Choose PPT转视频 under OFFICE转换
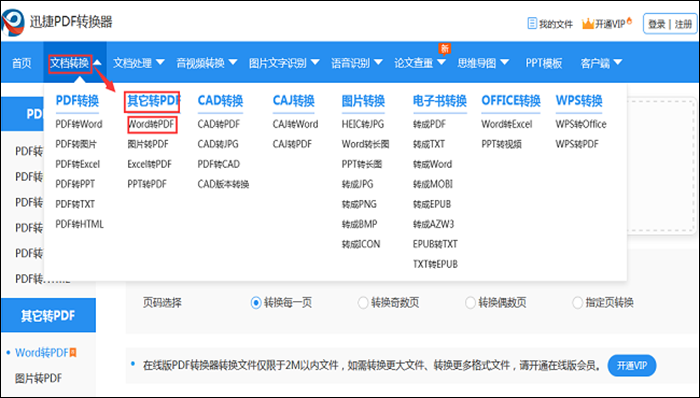The width and height of the screenshot is (700, 398). pyautogui.click(x=501, y=144)
